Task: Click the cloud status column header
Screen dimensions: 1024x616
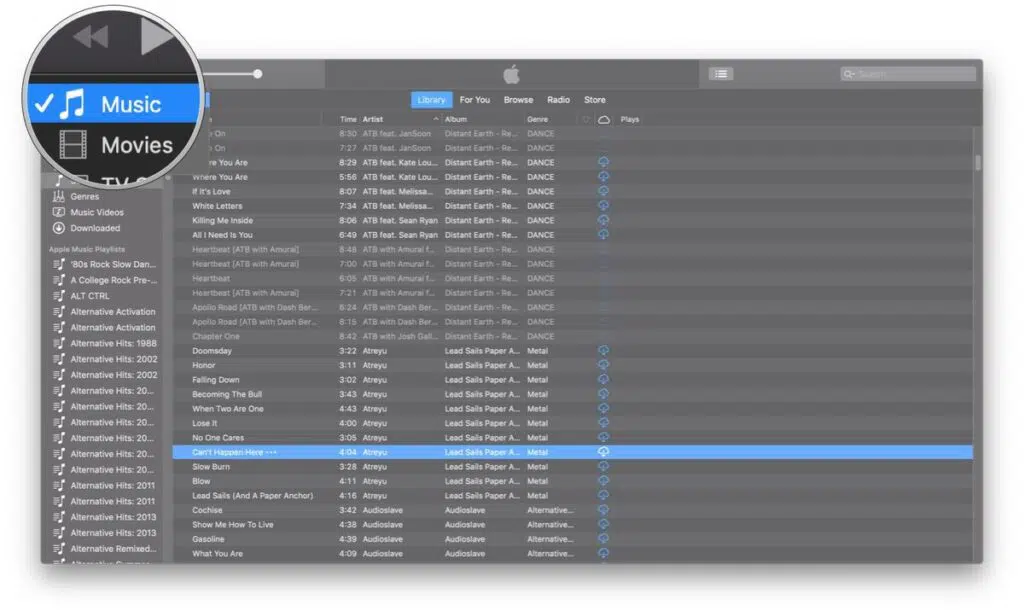Action: click(604, 120)
